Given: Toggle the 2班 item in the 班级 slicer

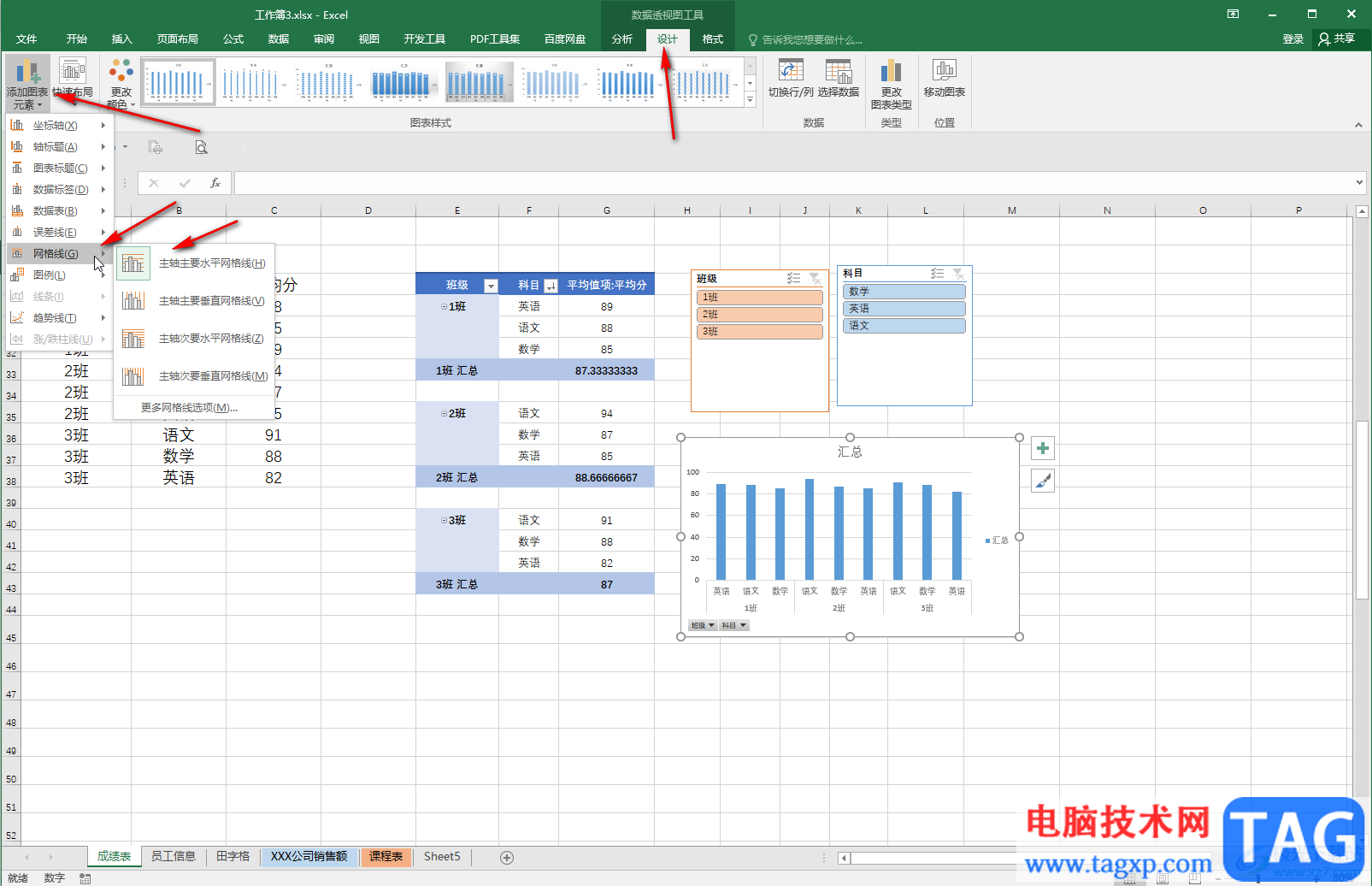Looking at the screenshot, I should tap(760, 315).
